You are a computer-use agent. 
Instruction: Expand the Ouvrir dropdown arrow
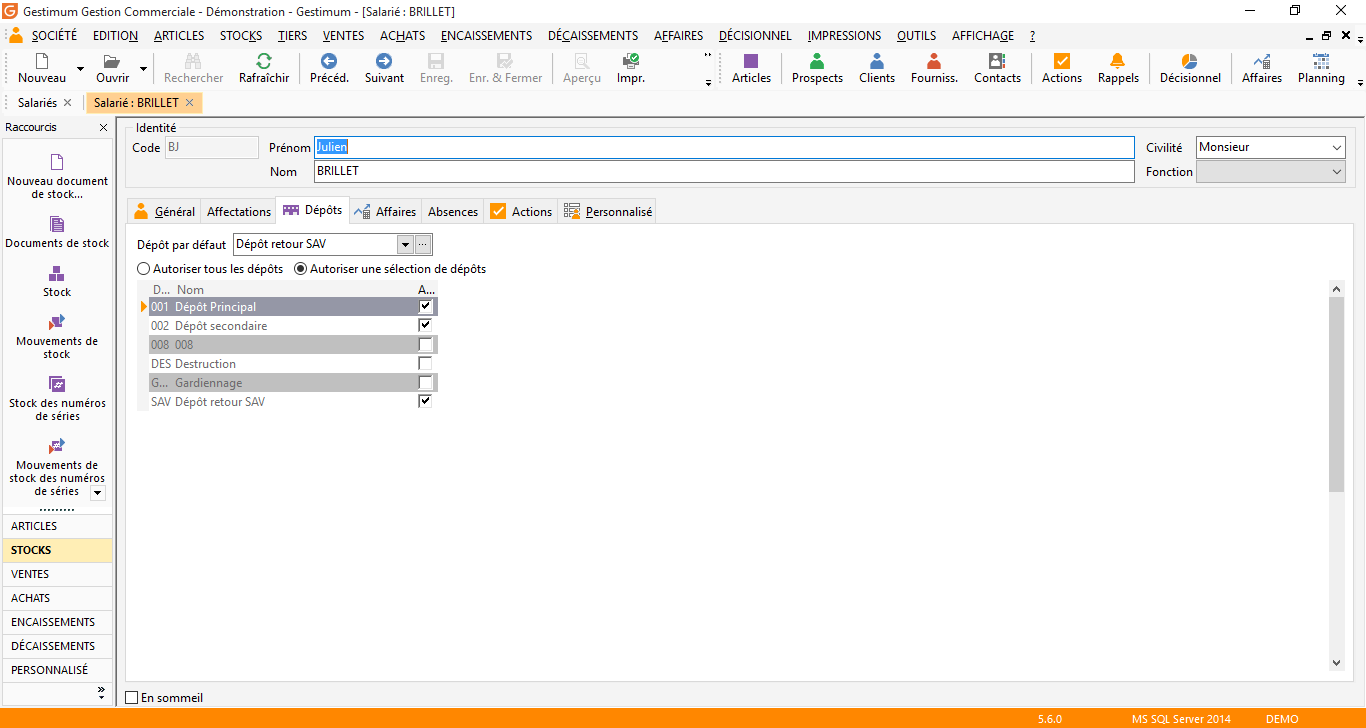(143, 70)
